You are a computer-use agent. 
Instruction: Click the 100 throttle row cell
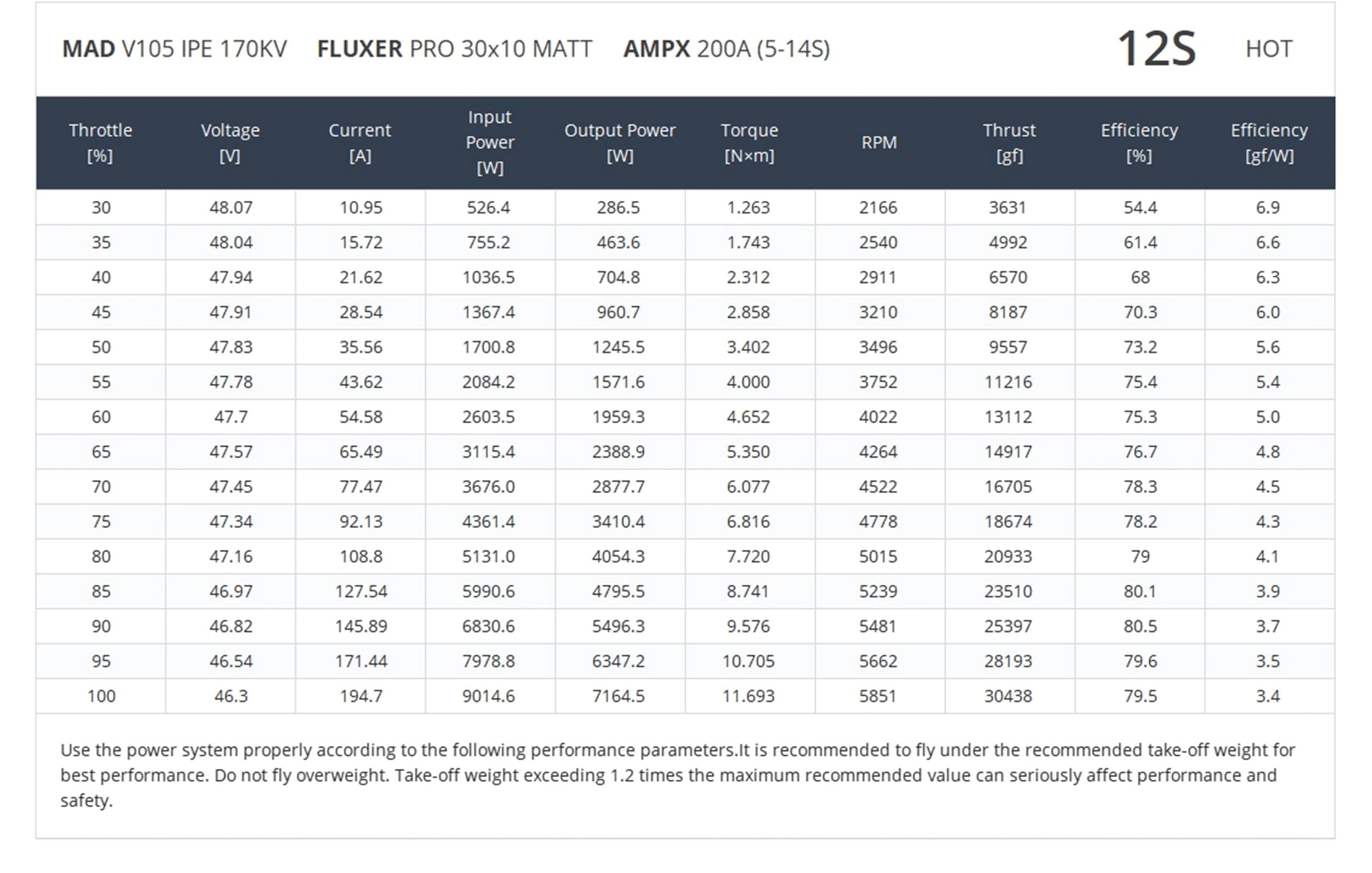pos(102,696)
